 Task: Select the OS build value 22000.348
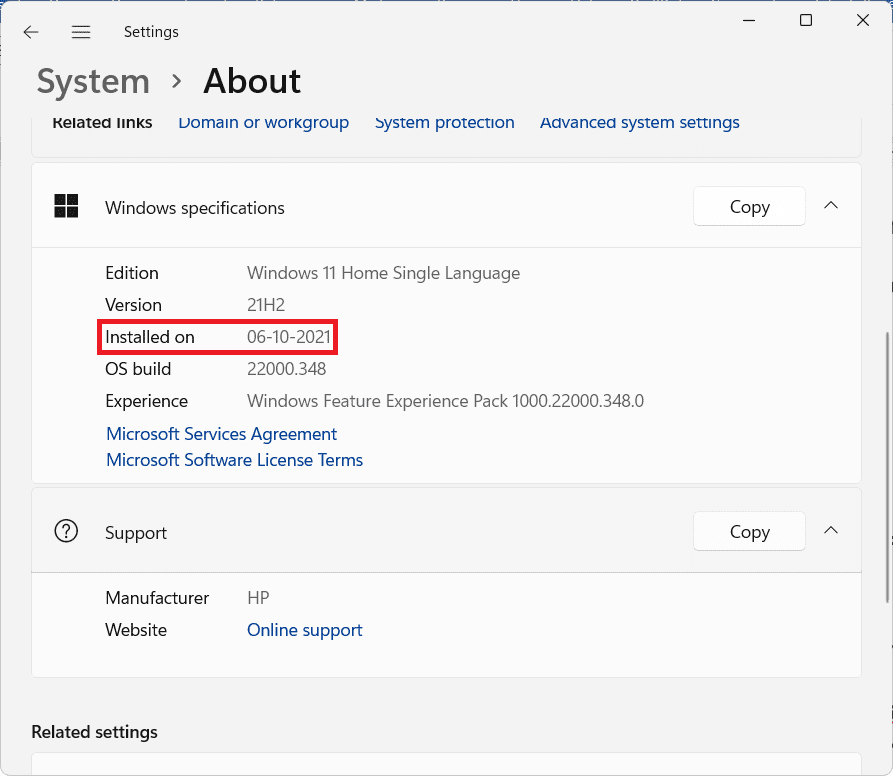point(286,369)
